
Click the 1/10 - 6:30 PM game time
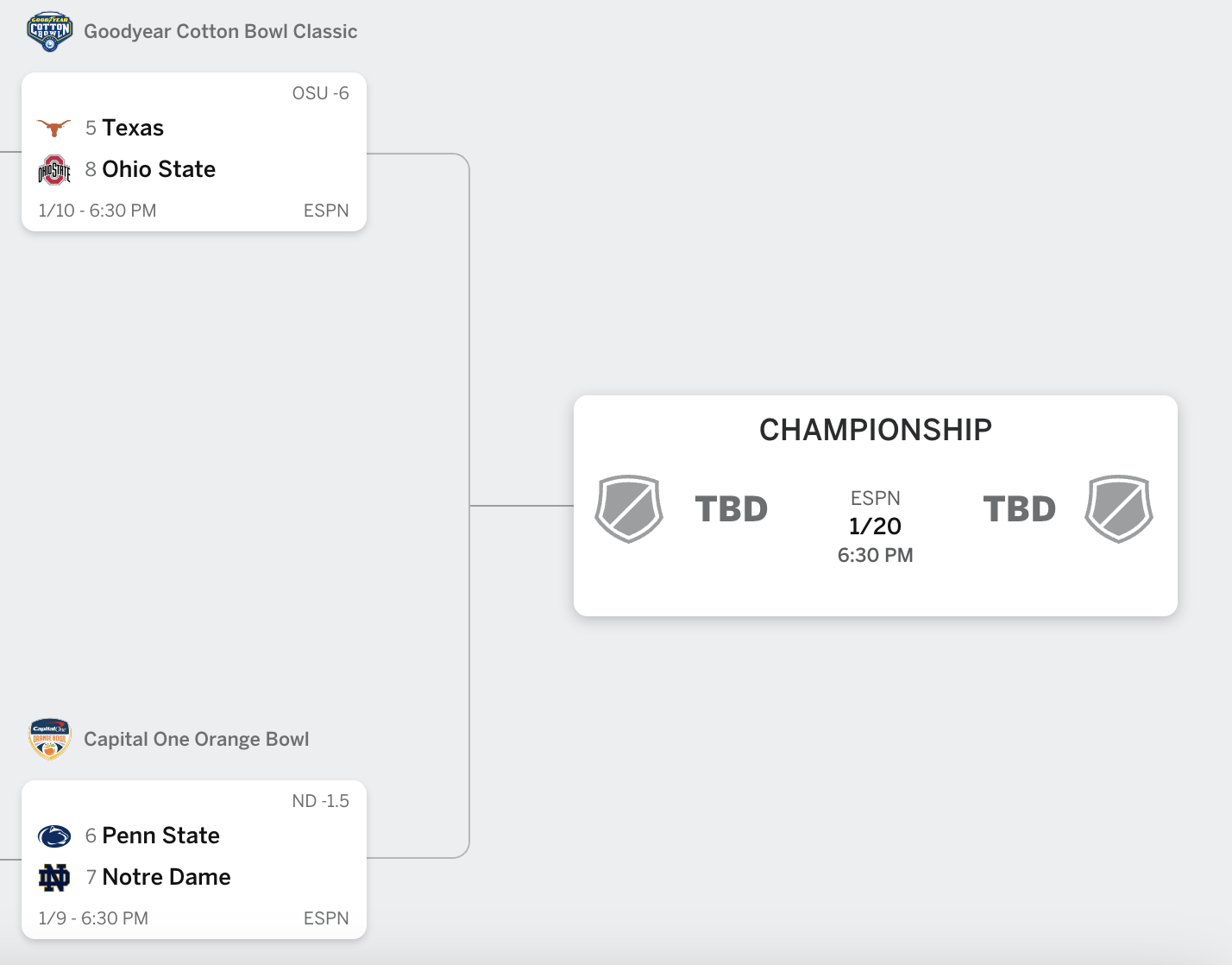pyautogui.click(x=97, y=211)
